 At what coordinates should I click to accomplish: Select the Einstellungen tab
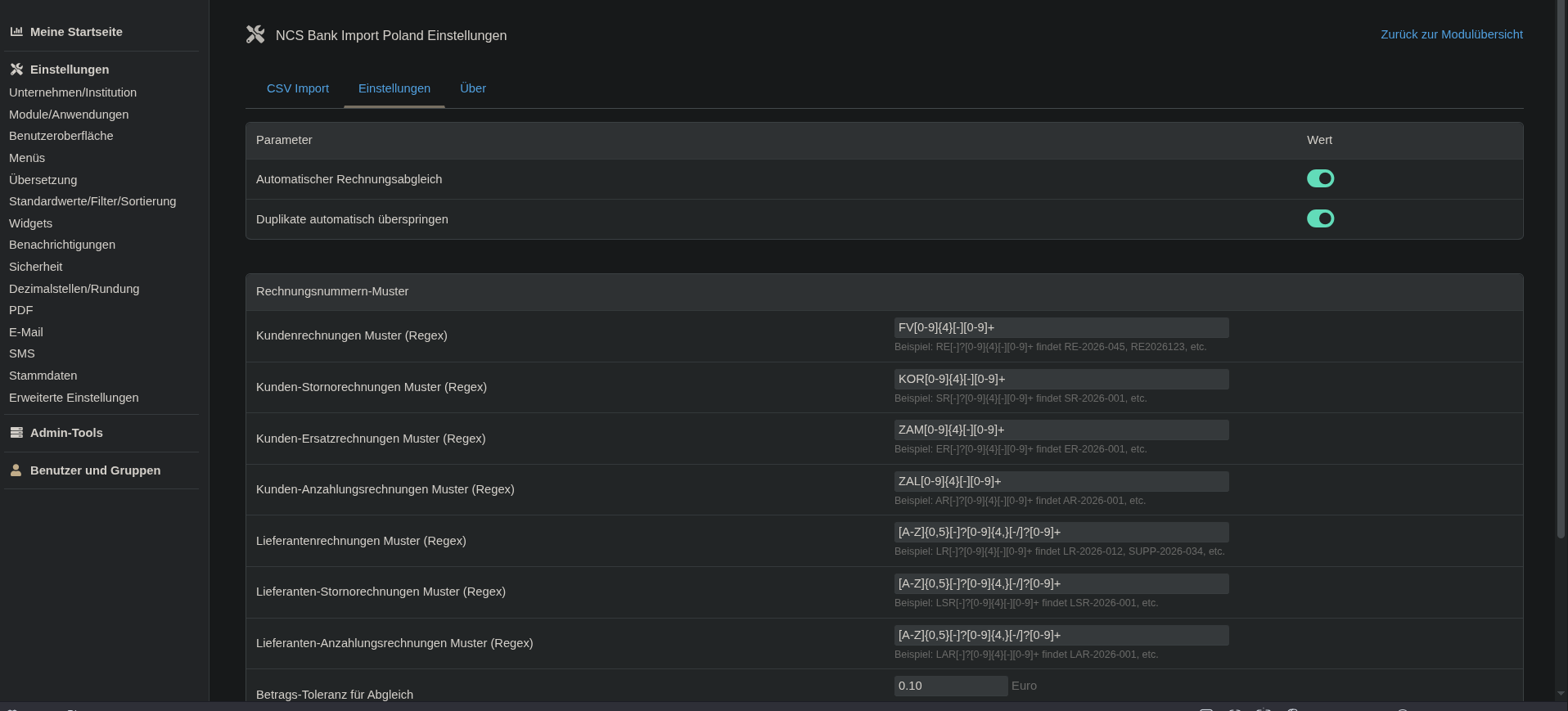coord(394,88)
